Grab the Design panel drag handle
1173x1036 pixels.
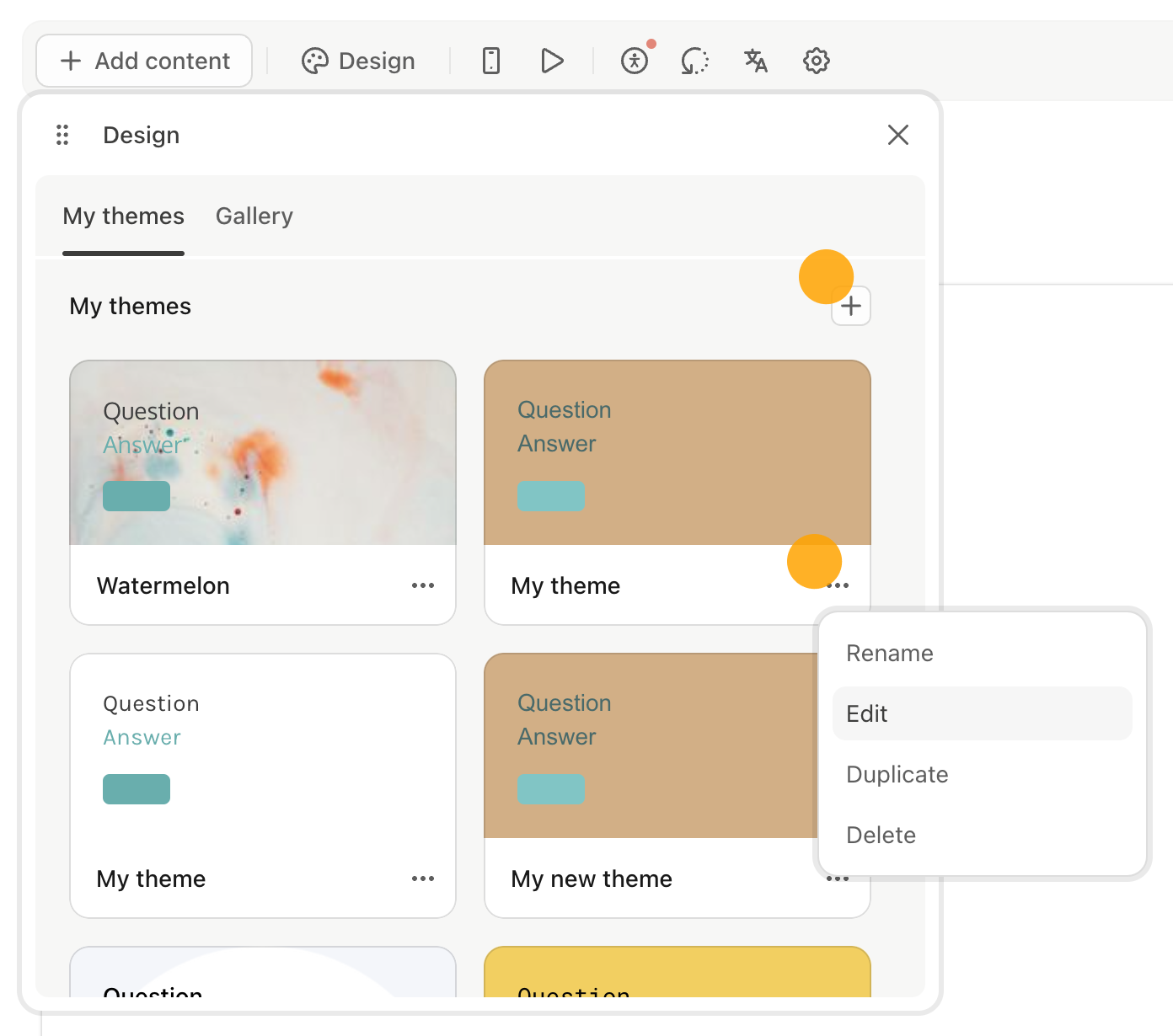click(62, 135)
